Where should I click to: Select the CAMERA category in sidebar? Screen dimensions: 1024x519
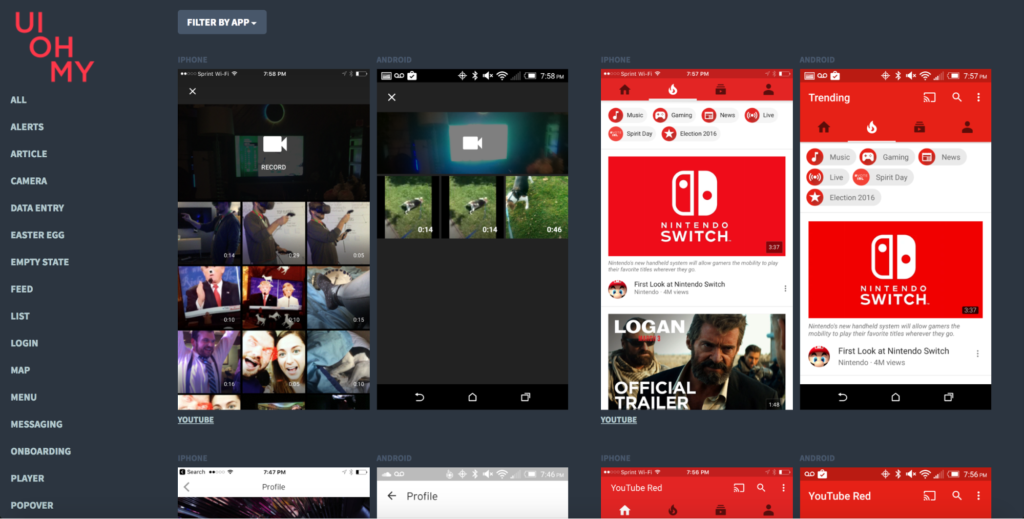coord(28,181)
